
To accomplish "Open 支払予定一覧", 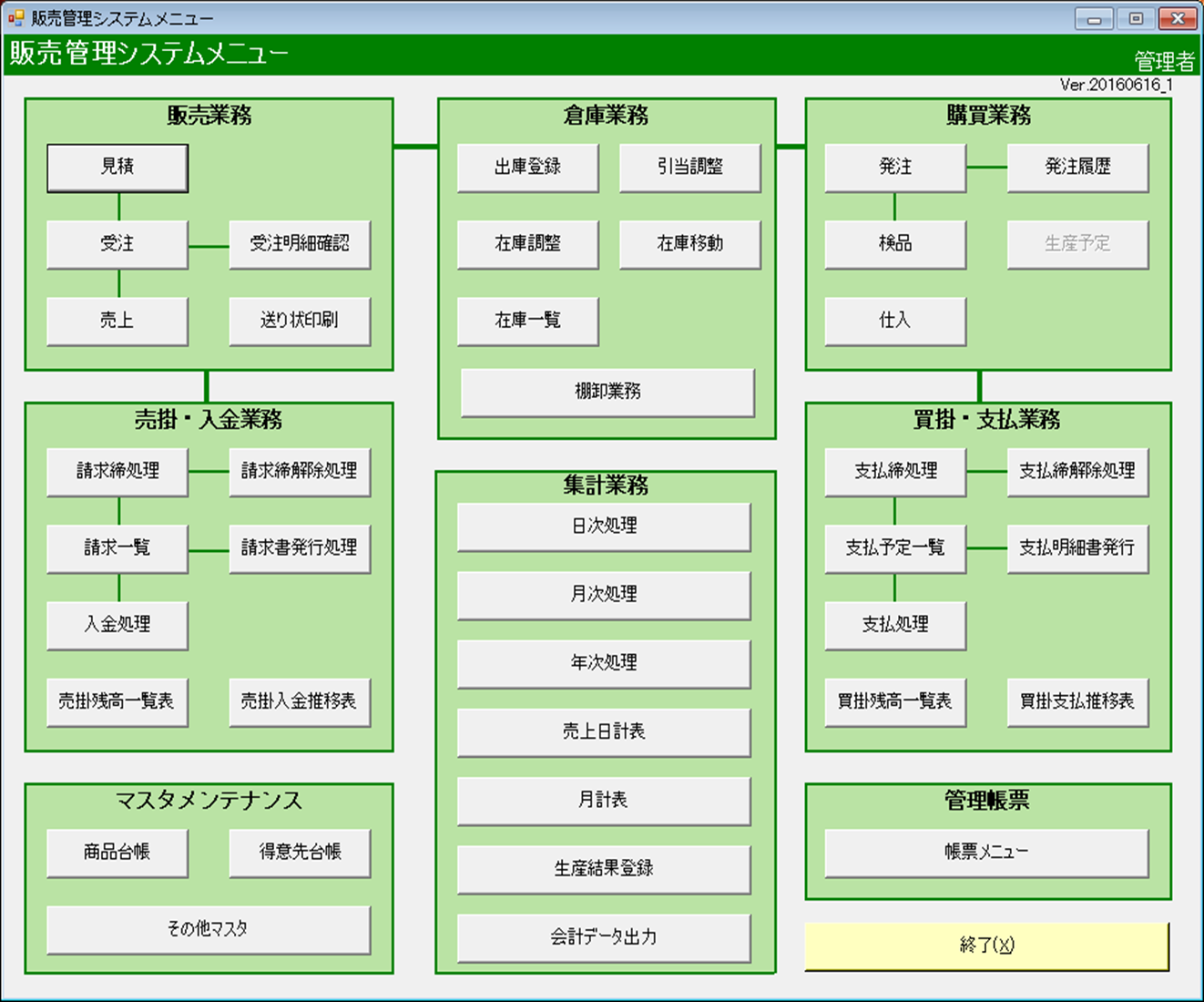I will click(x=895, y=548).
